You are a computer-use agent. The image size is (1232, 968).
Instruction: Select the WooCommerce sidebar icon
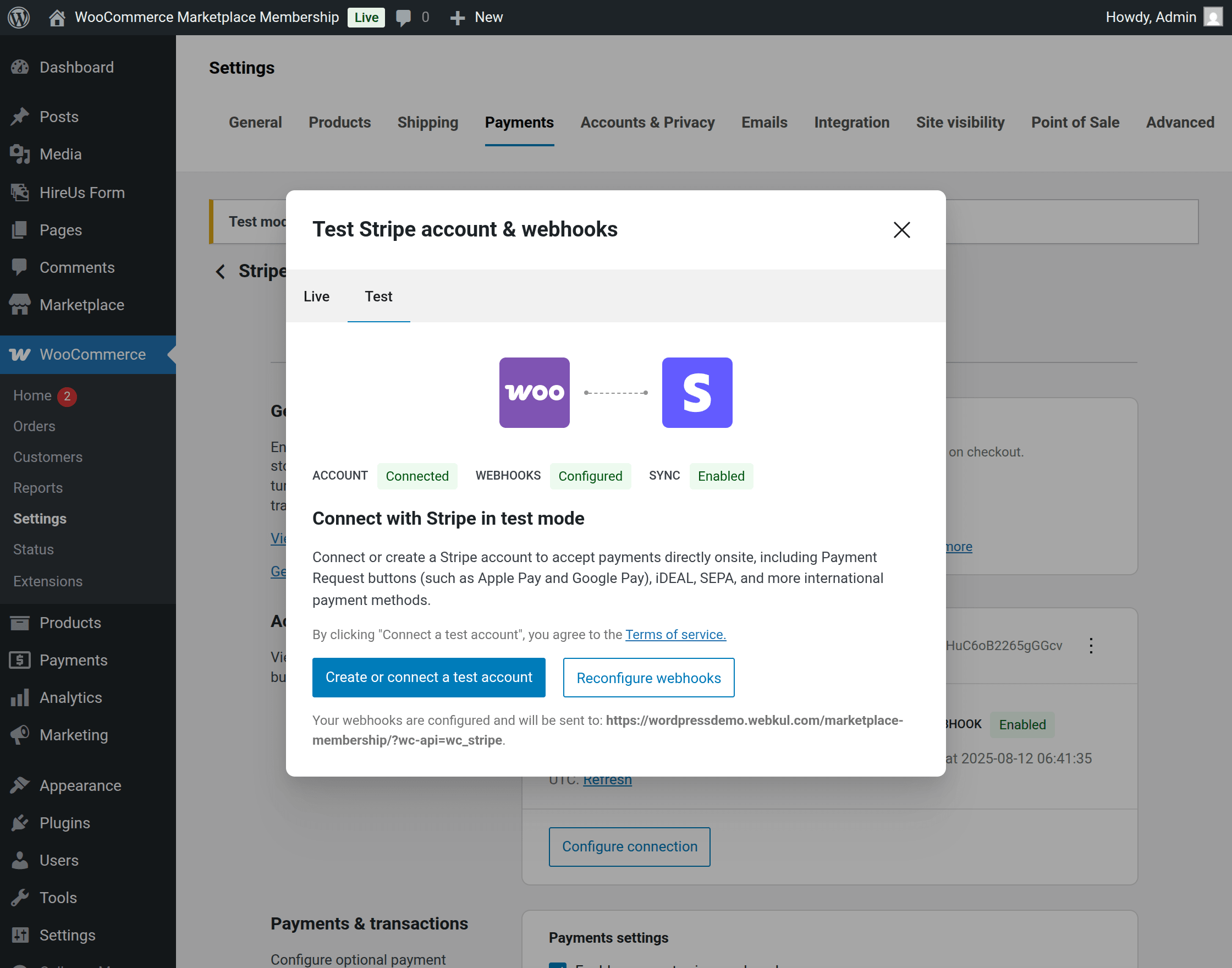coord(20,354)
